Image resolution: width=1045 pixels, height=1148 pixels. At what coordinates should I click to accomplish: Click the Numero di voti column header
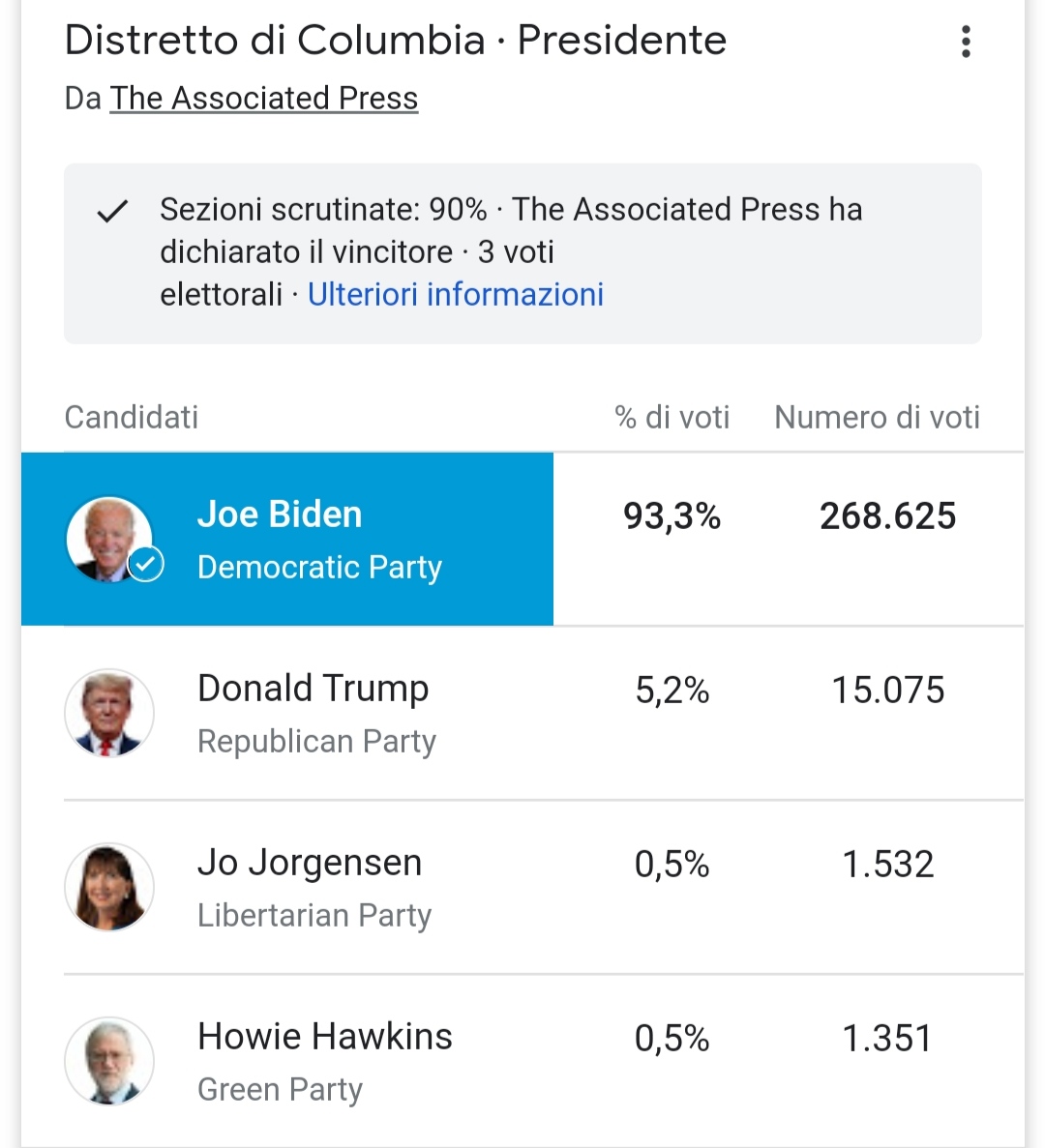[877, 417]
